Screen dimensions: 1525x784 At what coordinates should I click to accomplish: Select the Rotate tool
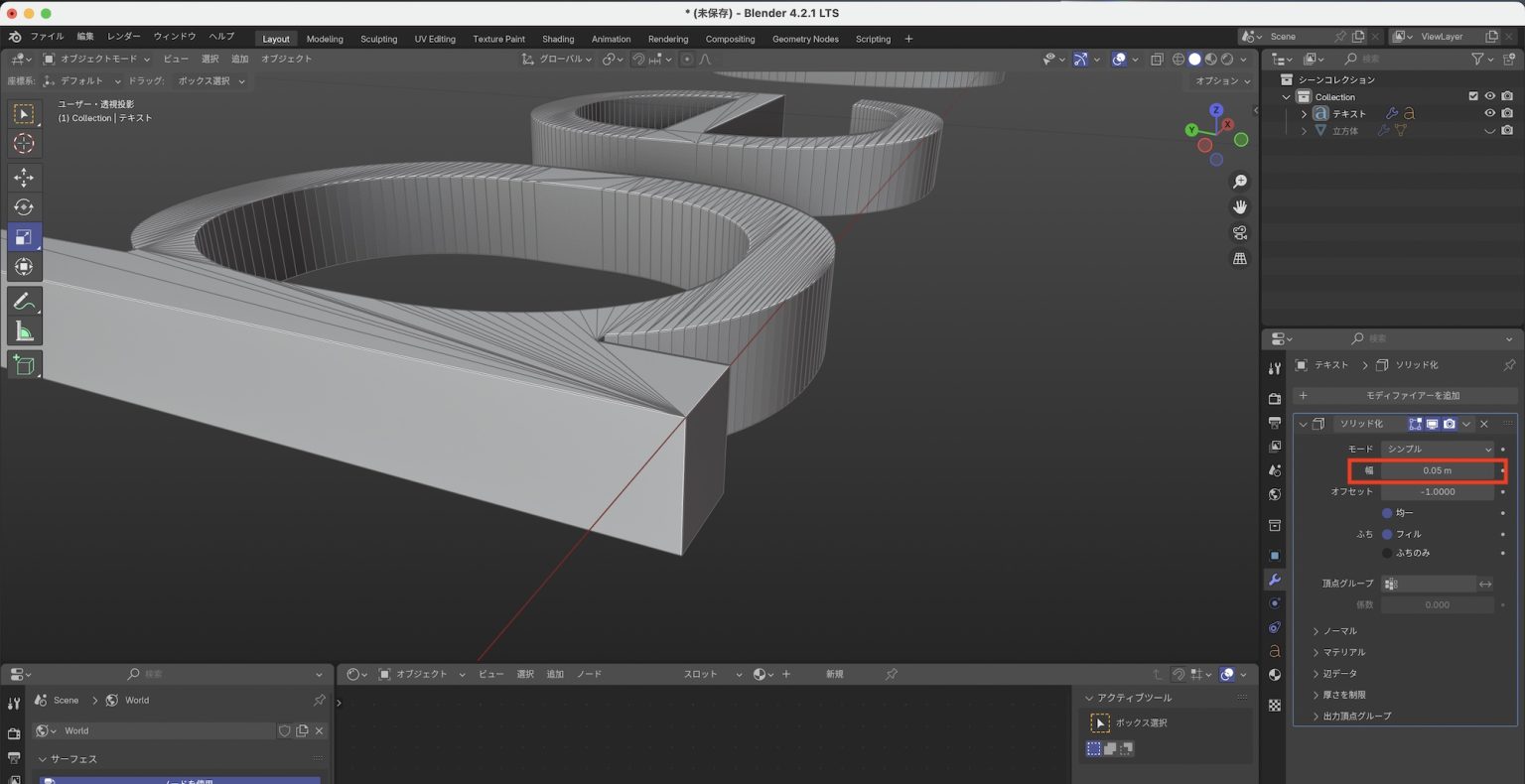(22, 207)
